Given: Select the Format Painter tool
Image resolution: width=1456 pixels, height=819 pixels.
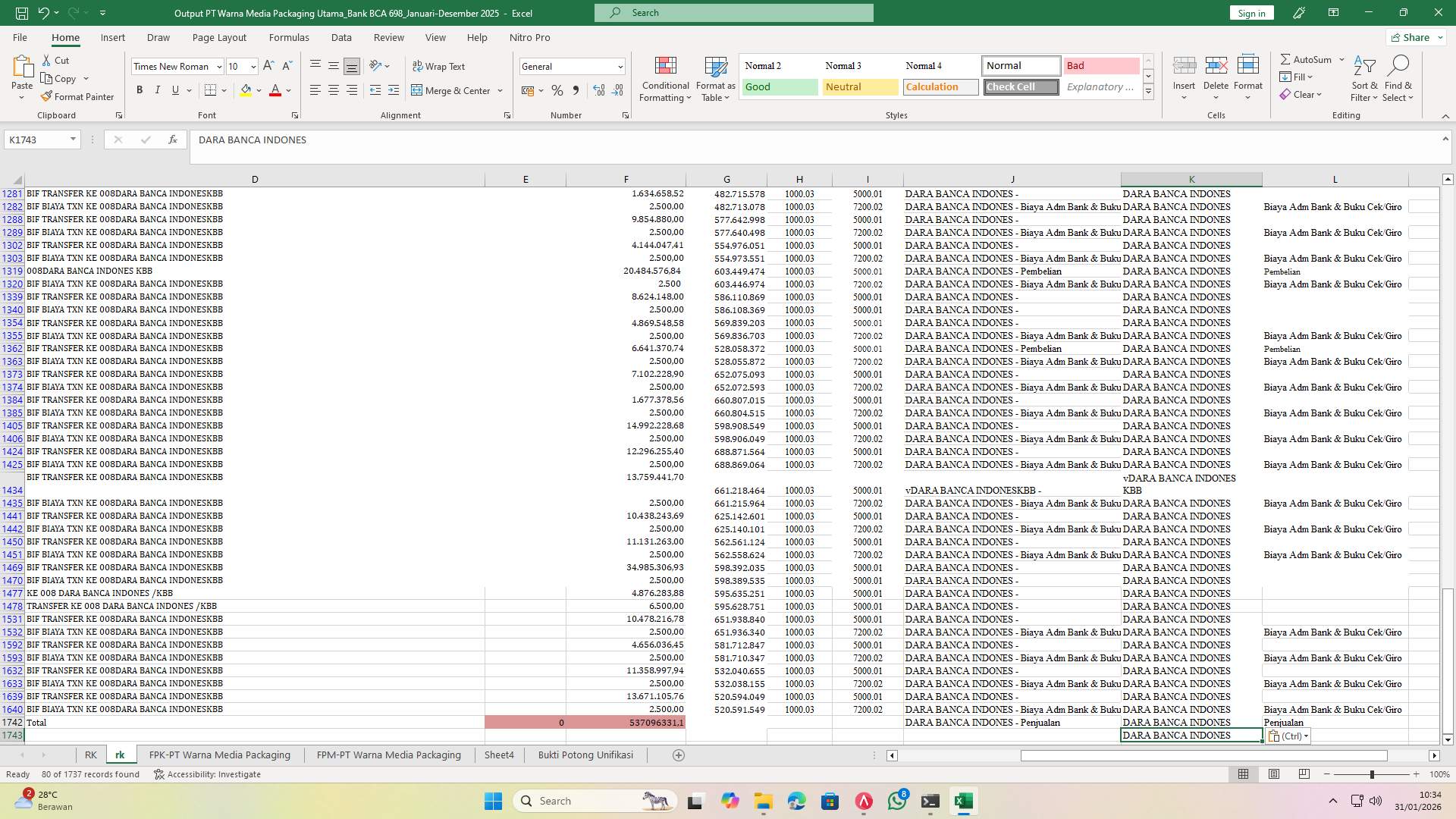Looking at the screenshot, I should point(78,96).
